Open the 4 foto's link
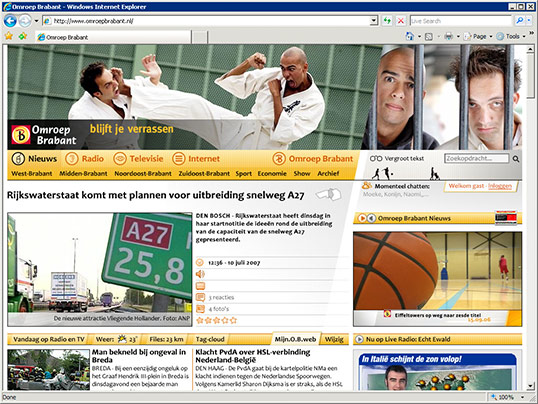The height and width of the screenshot is (404, 538). (219, 309)
